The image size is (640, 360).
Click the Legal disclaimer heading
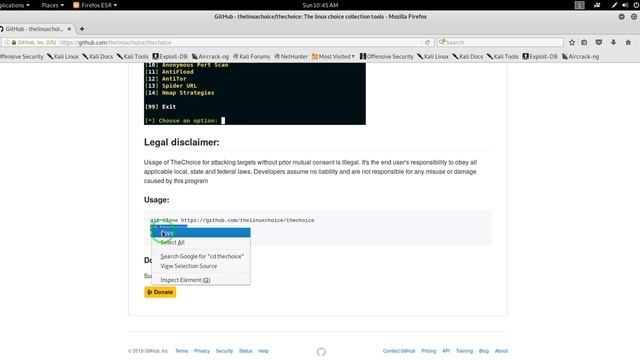click(x=182, y=142)
